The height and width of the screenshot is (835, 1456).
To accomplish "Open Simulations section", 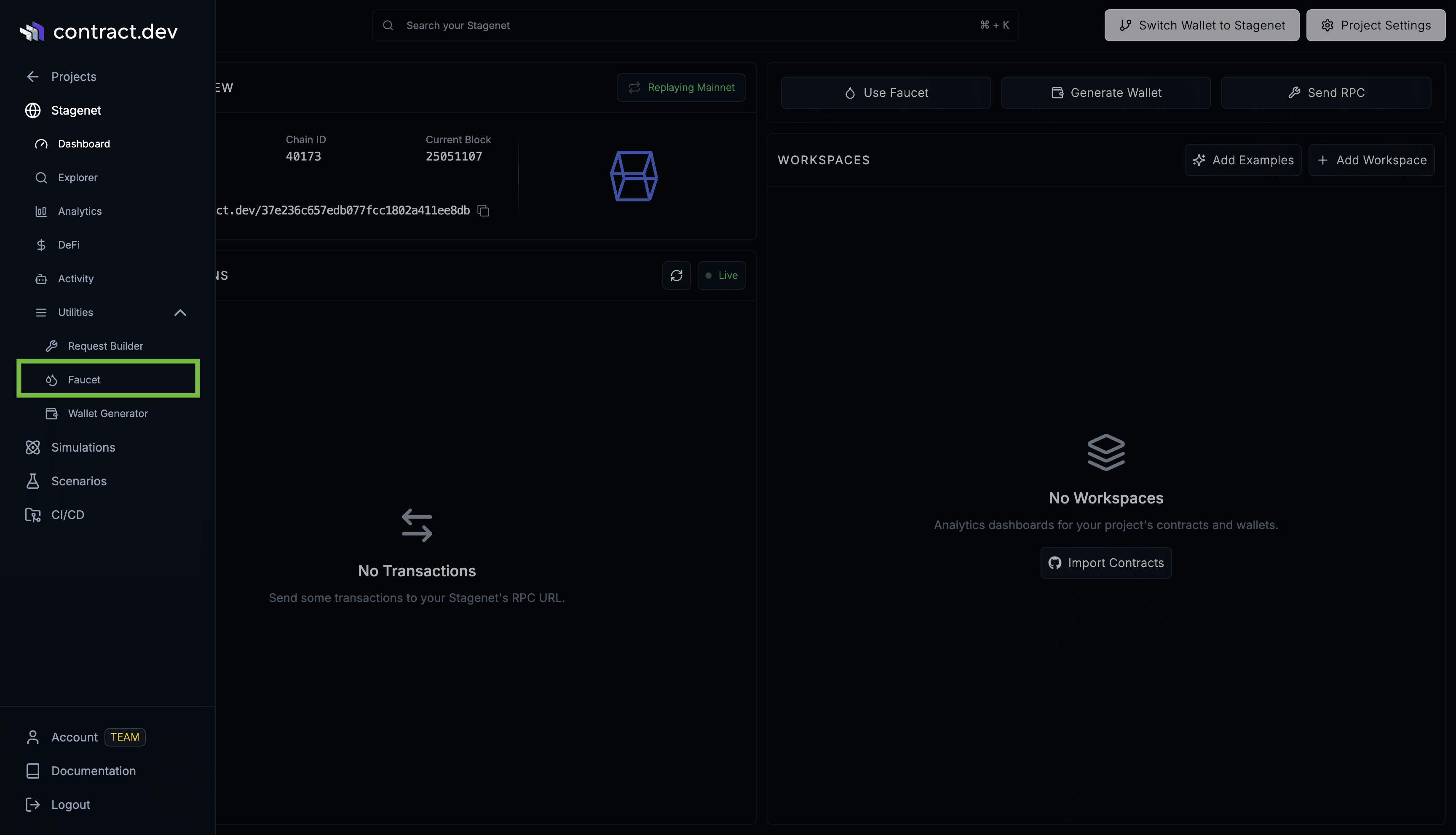I will pyautogui.click(x=83, y=447).
